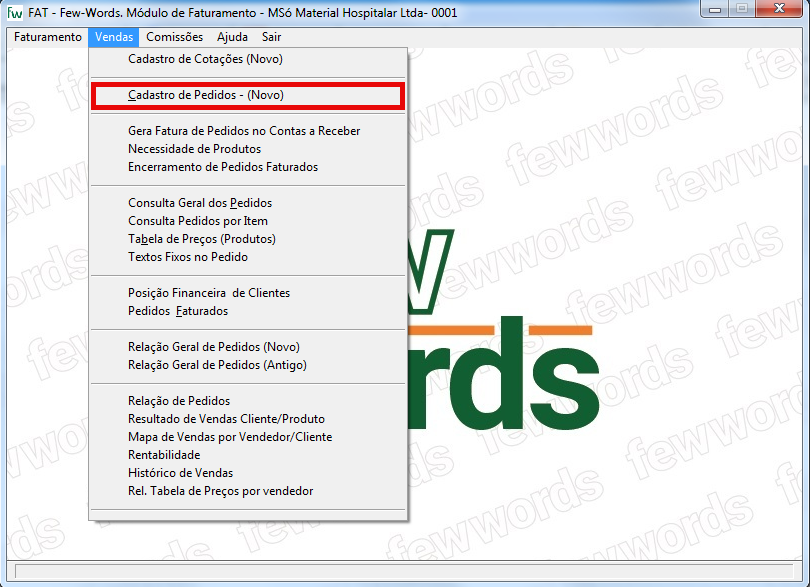Select Gera Fatura de Pedidos no Contas a Receber
The width and height of the screenshot is (810, 587).
point(248,131)
